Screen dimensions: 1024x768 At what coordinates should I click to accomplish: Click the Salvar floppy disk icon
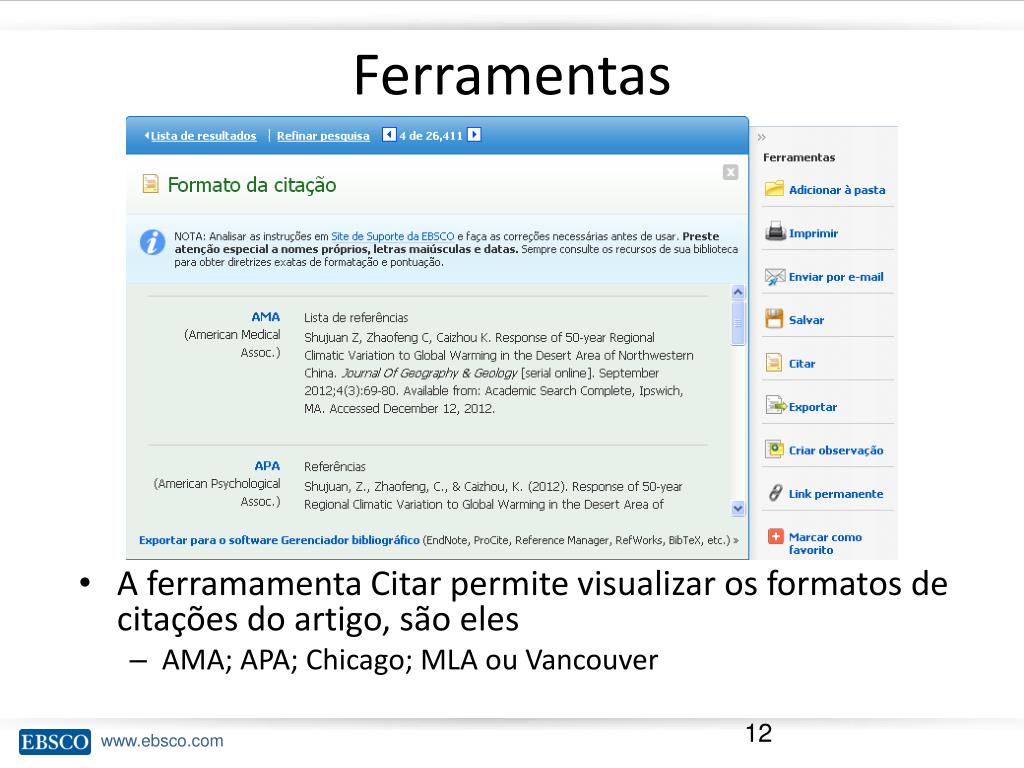point(775,319)
